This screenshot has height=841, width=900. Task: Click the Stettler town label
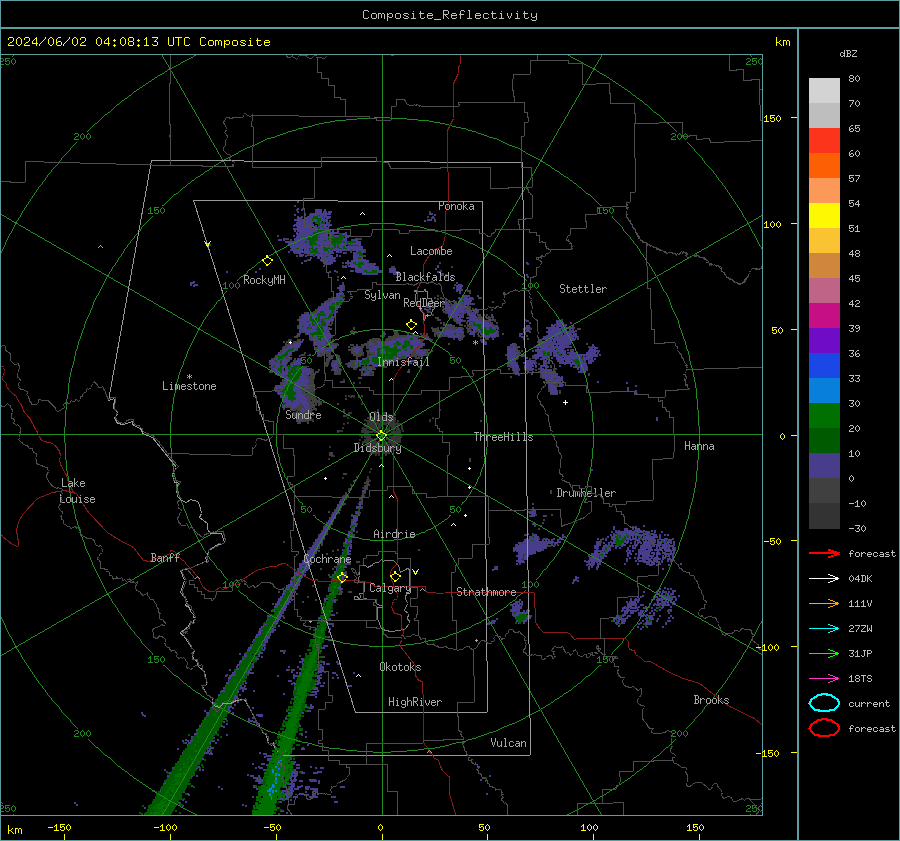(x=583, y=289)
